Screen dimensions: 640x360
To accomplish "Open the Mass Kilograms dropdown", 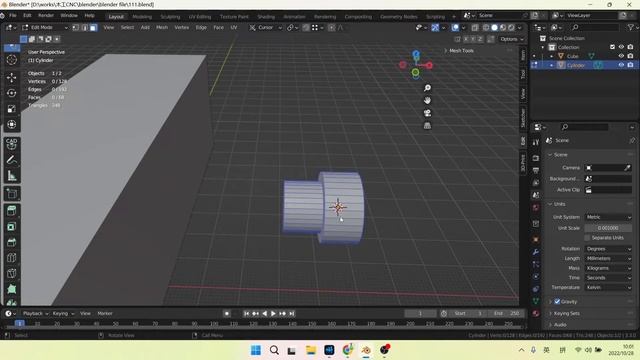I will tap(608, 268).
